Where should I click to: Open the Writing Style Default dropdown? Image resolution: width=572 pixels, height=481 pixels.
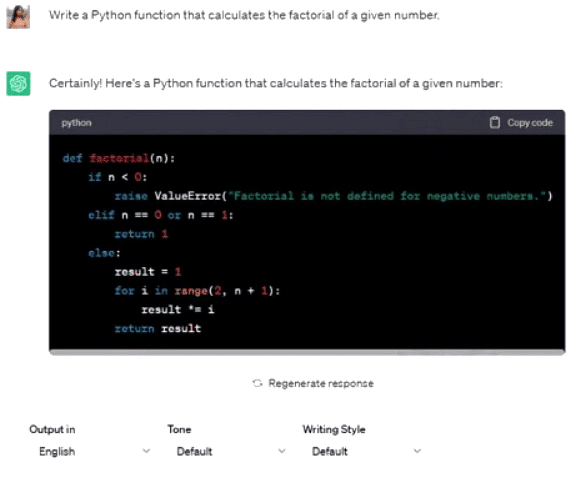click(x=366, y=451)
